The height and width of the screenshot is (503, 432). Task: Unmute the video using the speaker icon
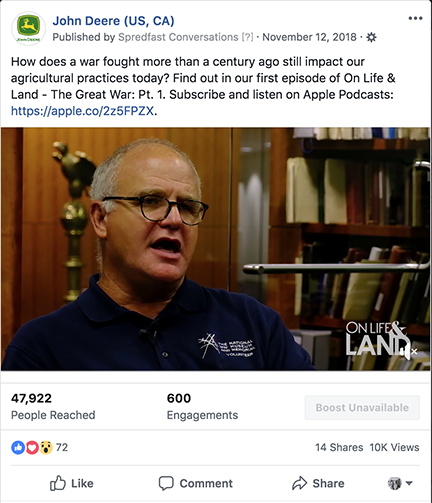tap(409, 351)
